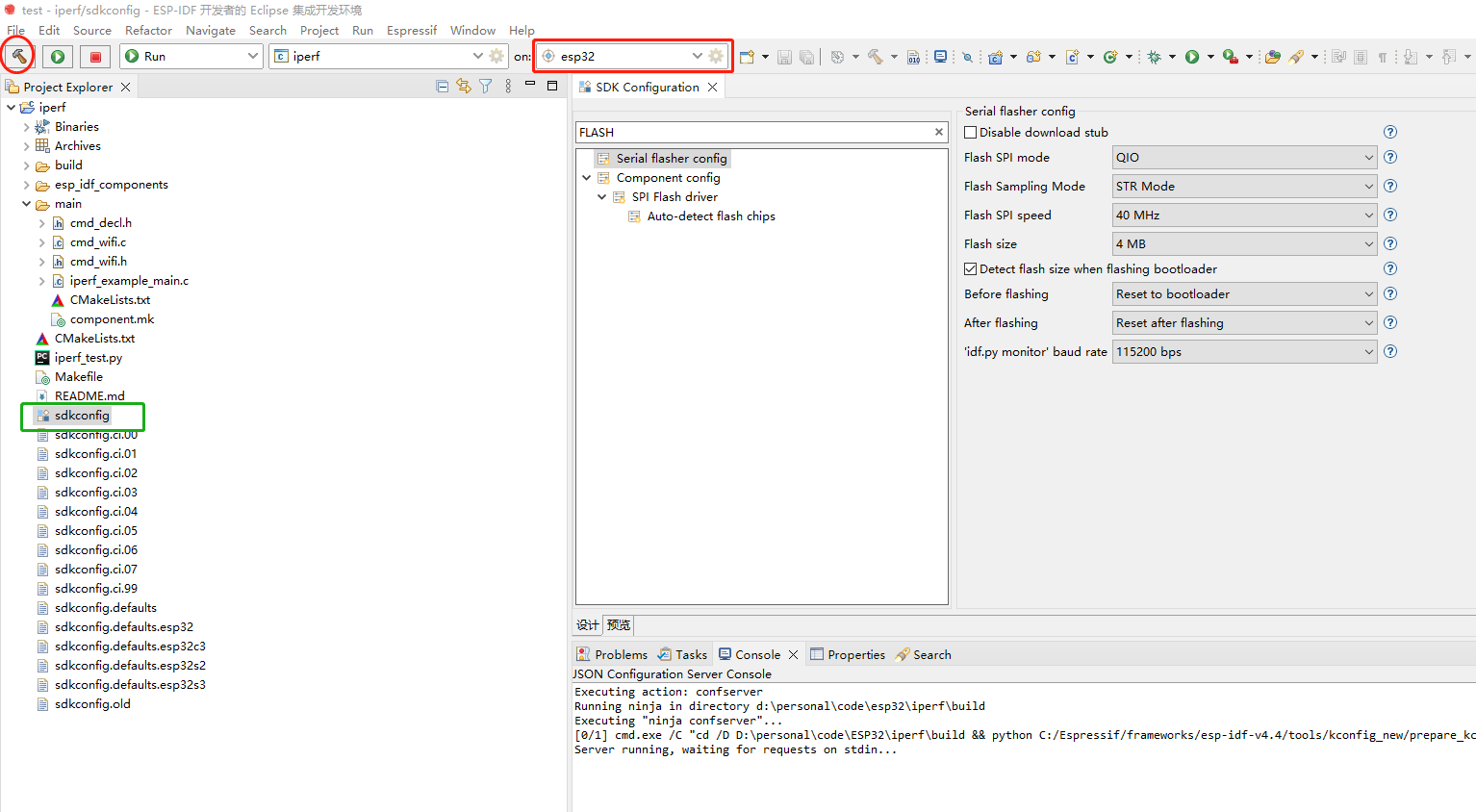Open the Espressif menu
The width and height of the screenshot is (1476, 812).
[411, 30]
